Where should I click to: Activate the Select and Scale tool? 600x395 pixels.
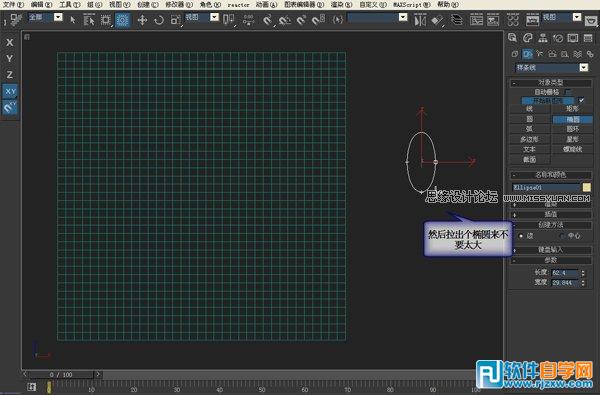[x=175, y=20]
